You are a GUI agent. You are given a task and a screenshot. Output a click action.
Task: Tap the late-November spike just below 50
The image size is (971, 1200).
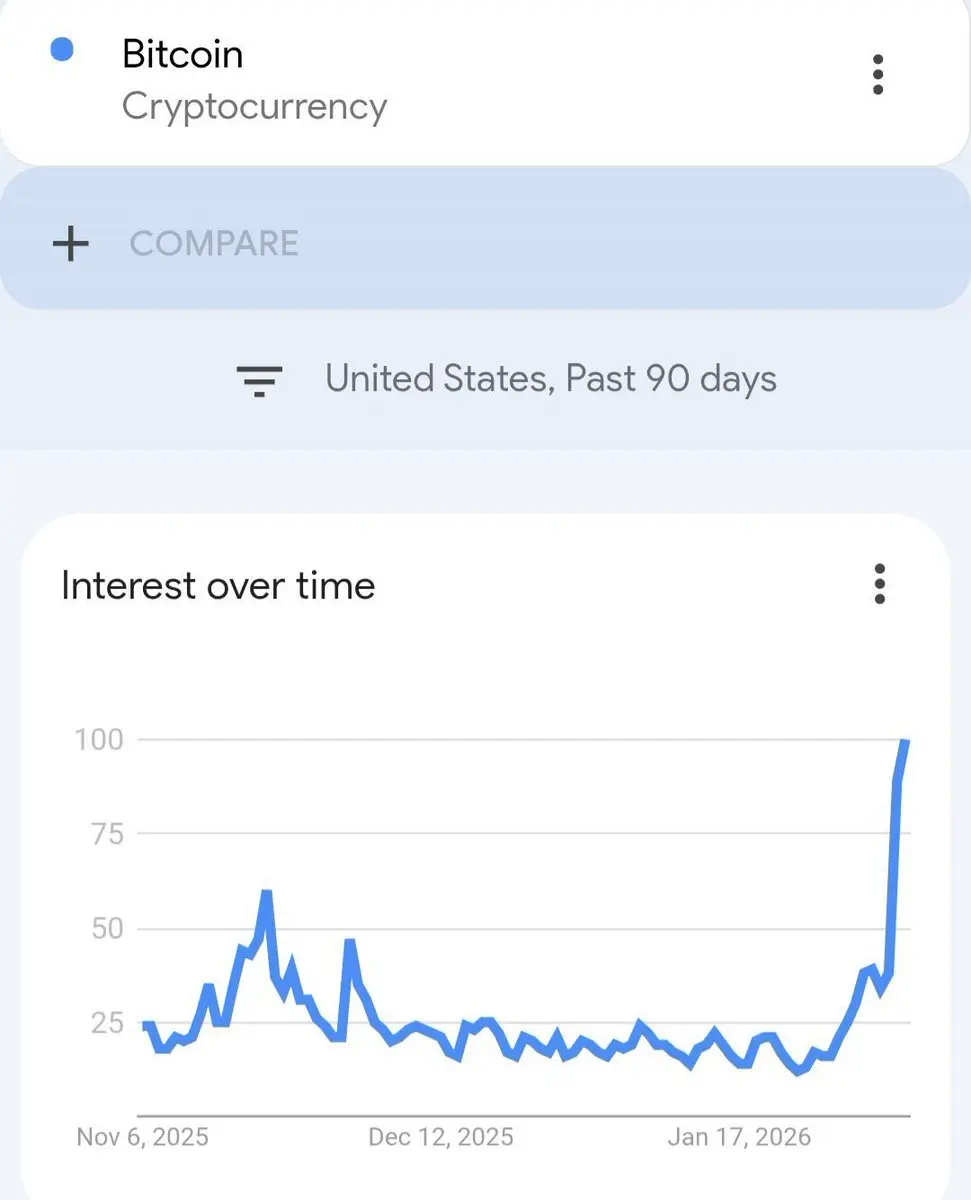[x=350, y=942]
